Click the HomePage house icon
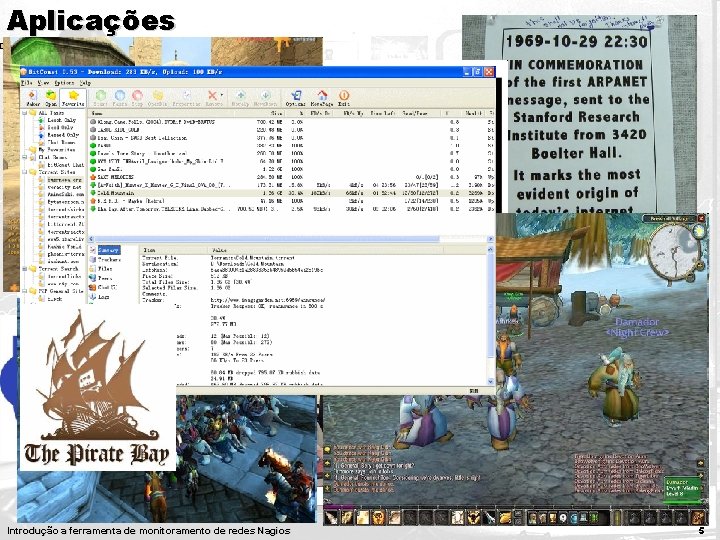Viewport: 720px width, 540px height. 322,98
